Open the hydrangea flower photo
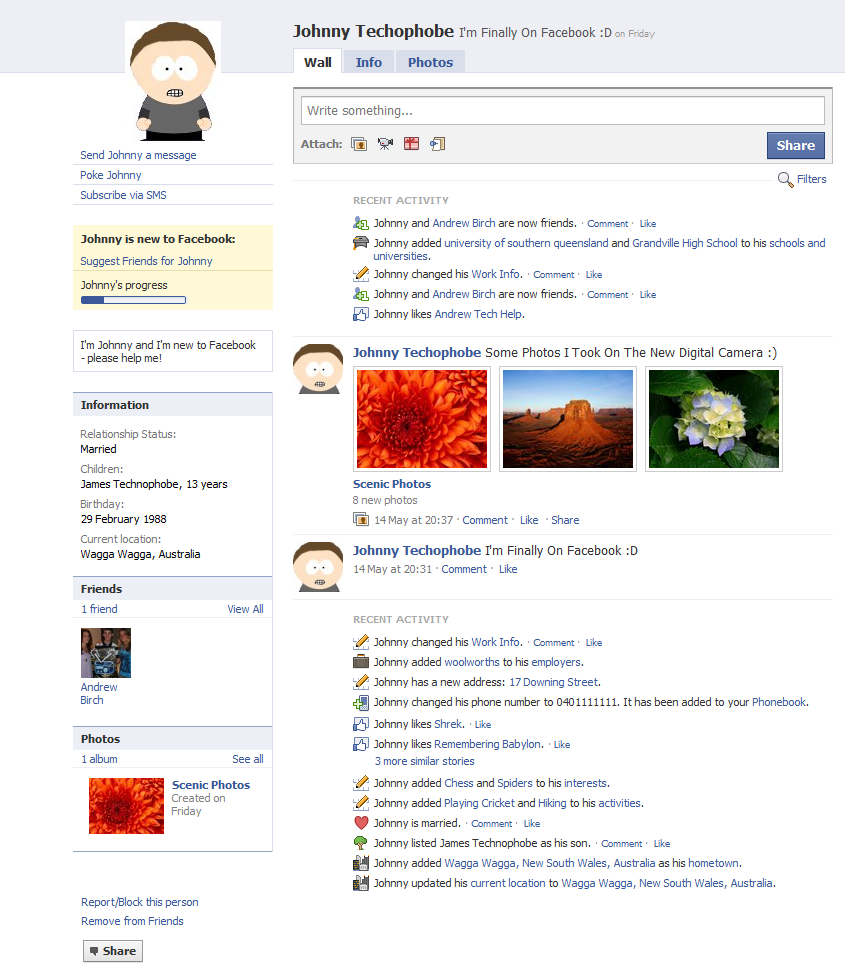Screen dimensions: 845x966 [x=714, y=419]
